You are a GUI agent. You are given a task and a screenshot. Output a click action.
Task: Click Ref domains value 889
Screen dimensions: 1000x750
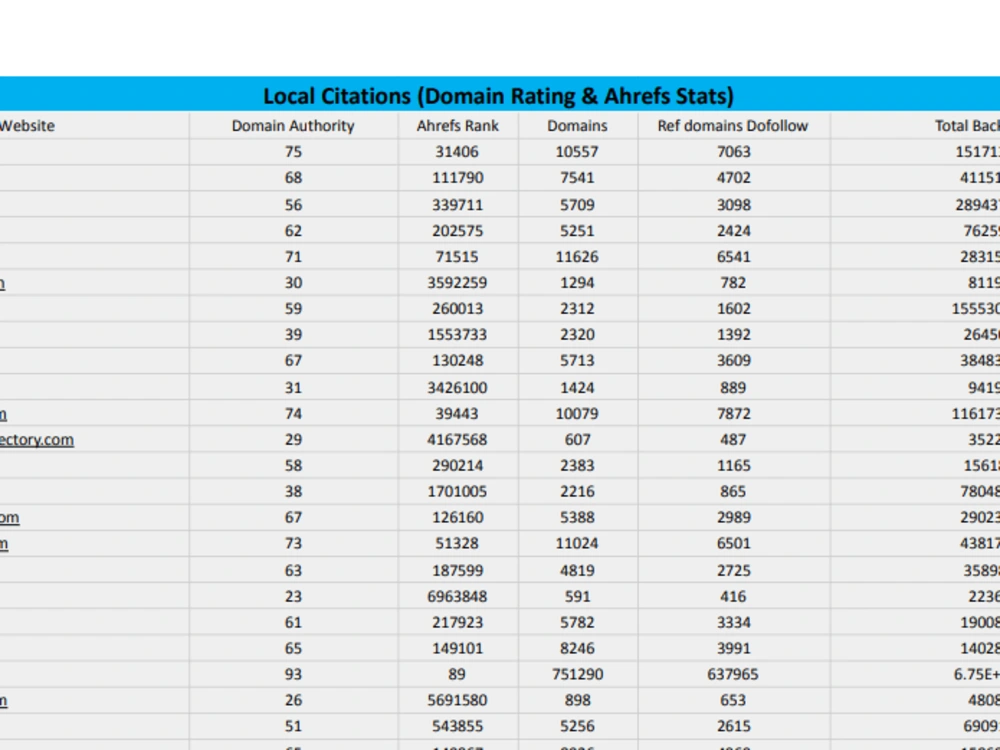coord(733,388)
